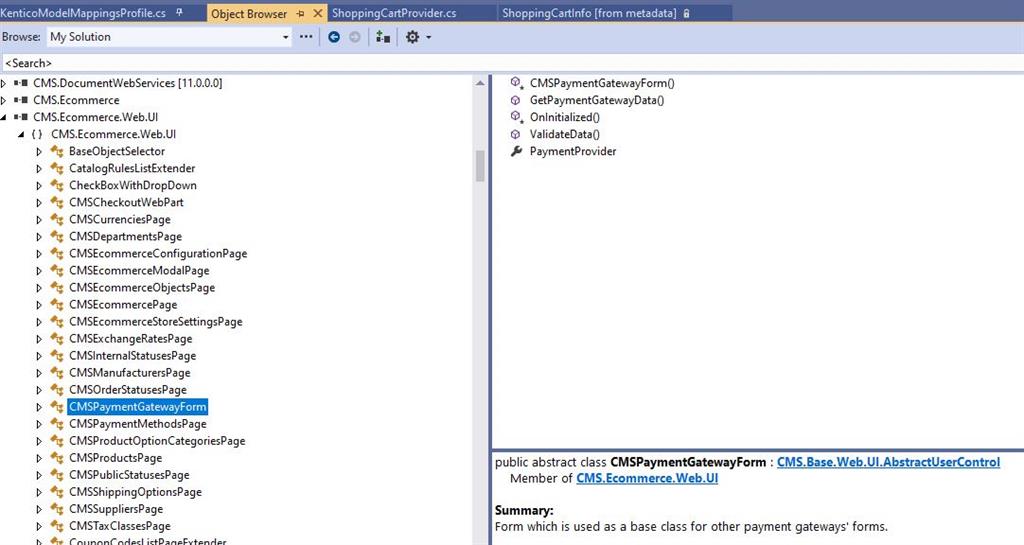Image resolution: width=1024 pixels, height=545 pixels.
Task: Collapse the CMS.Ecommerce.Web.UI namespace node
Action: [21, 134]
